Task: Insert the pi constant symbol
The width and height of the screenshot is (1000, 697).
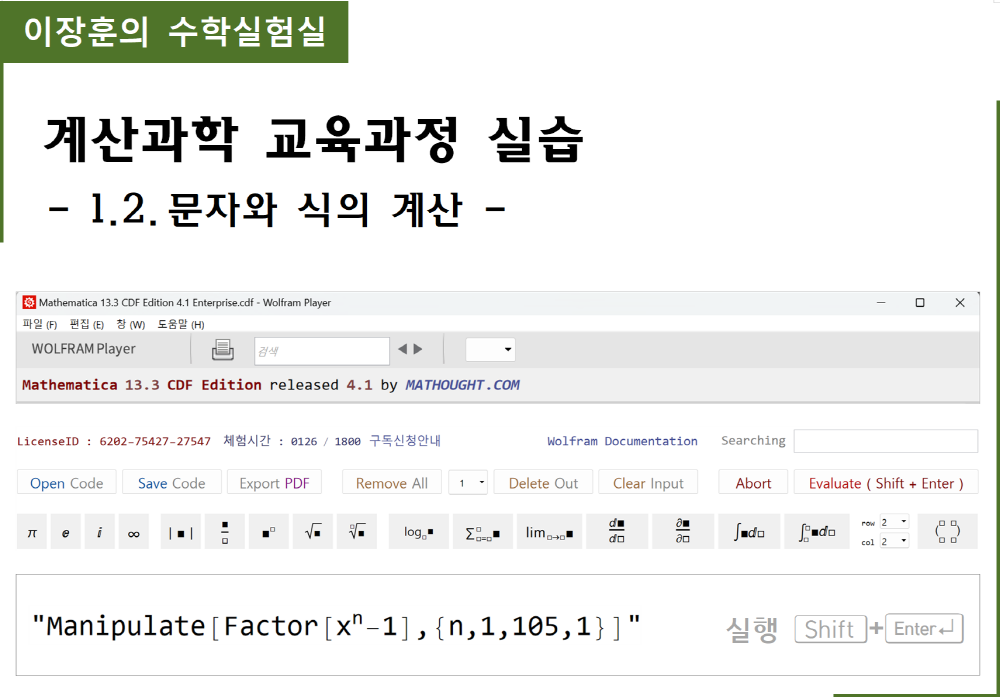Action: coord(32,532)
